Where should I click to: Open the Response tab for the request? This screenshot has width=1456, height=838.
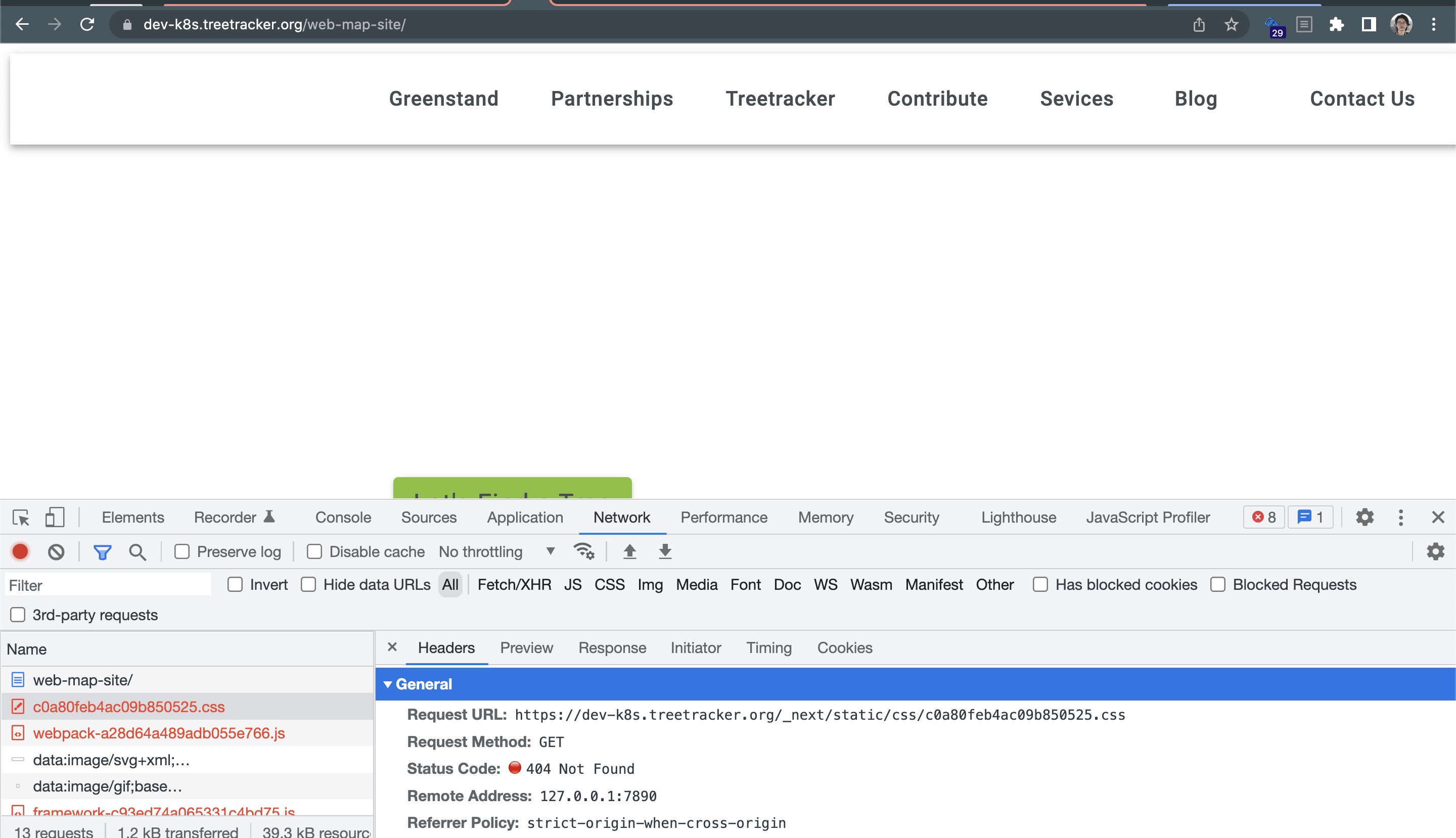tap(612, 647)
